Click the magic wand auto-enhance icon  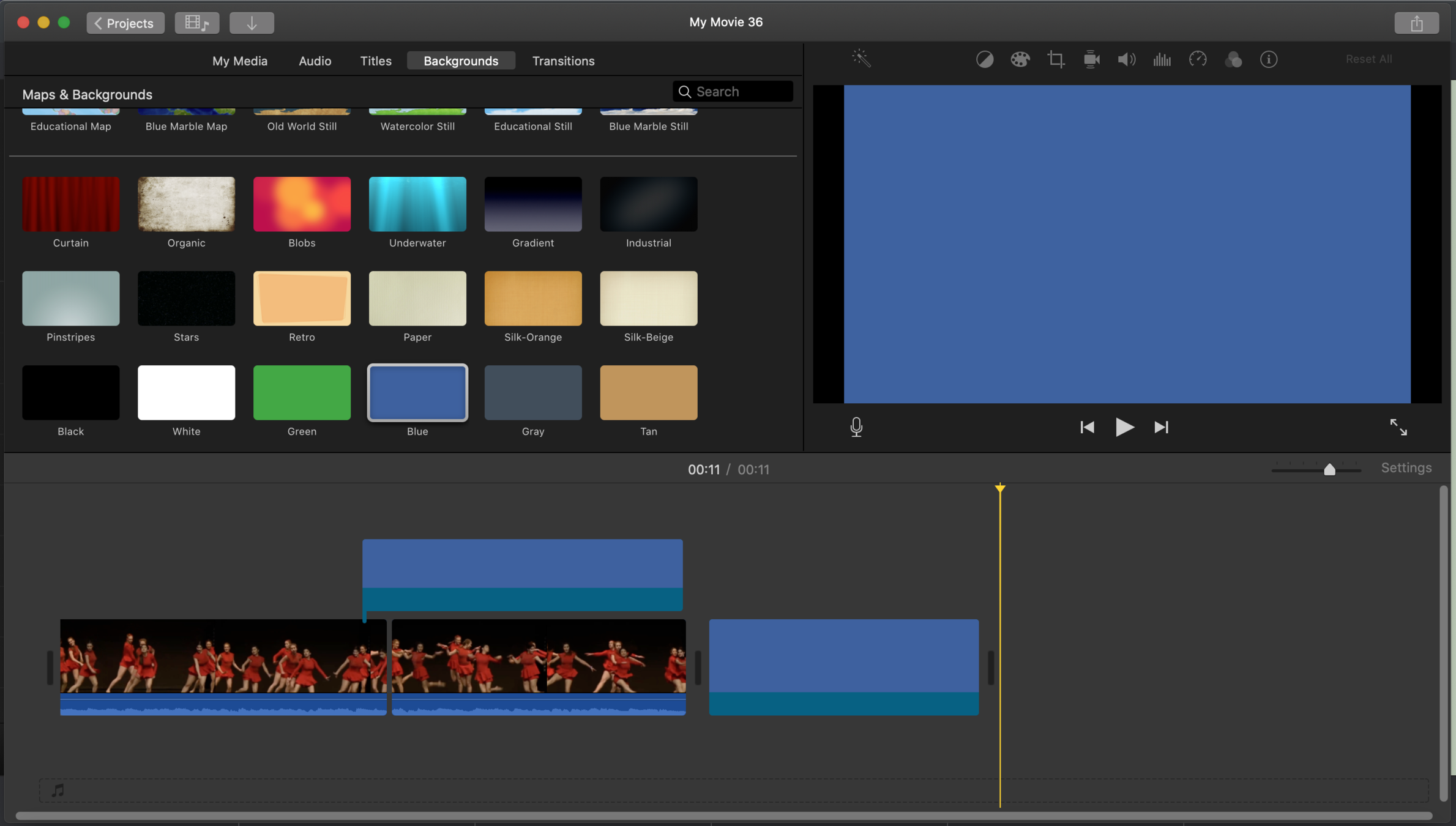point(861,59)
